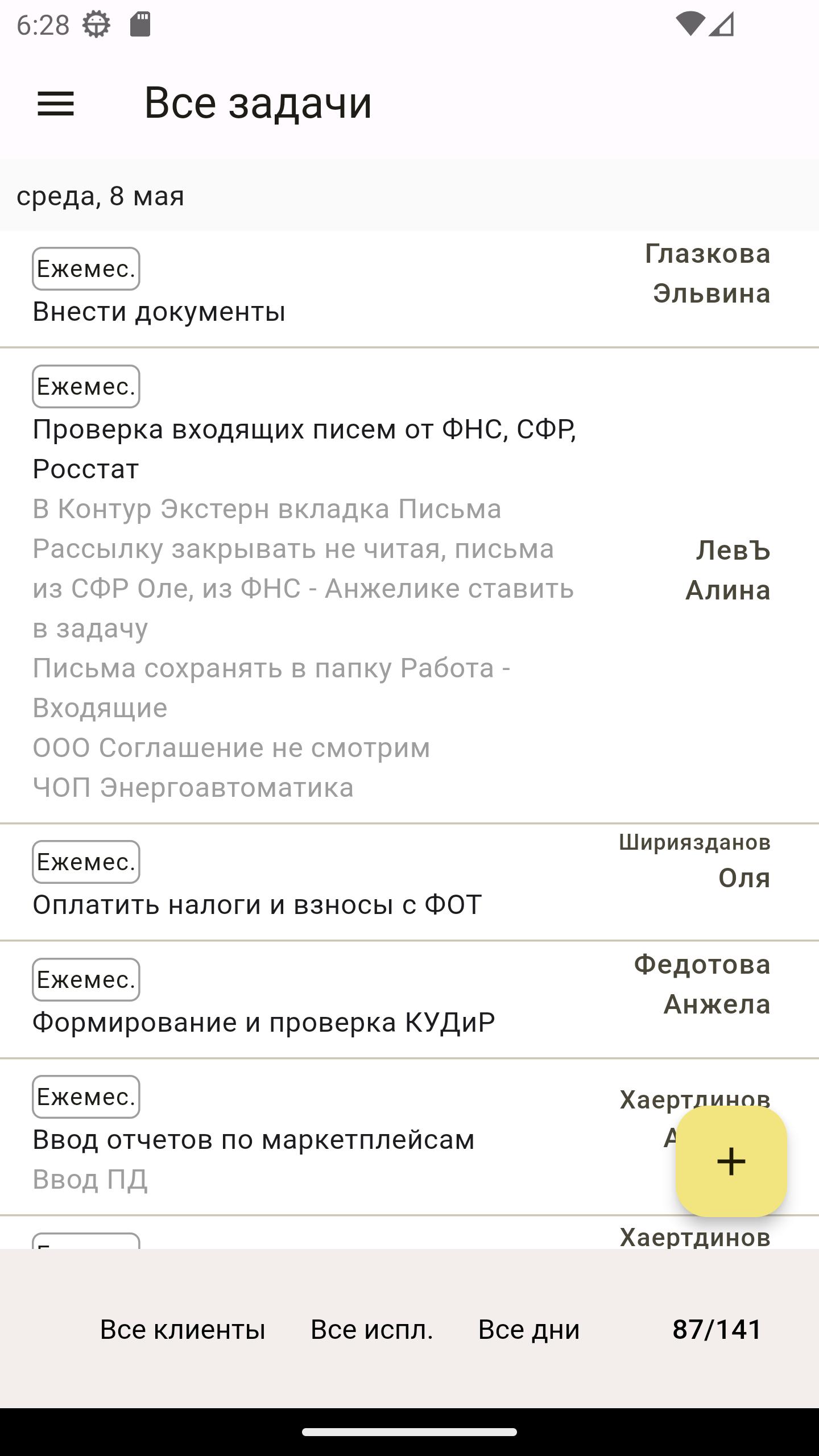The width and height of the screenshot is (819, 1456).
Task: Tap assignee Федотова Анжела
Action: [x=702, y=985]
